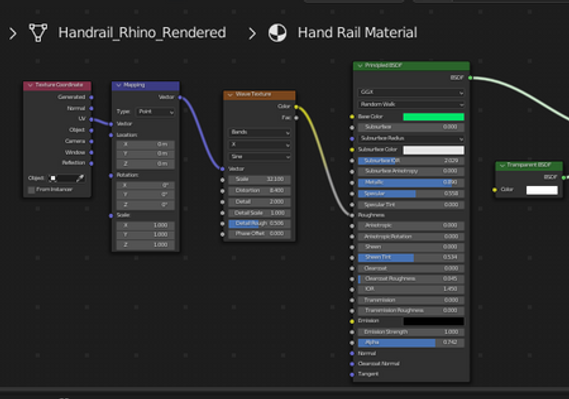This screenshot has height=399, width=569.
Task: Click the Texture Coordinate Object output socket
Action: pyautogui.click(x=91, y=130)
